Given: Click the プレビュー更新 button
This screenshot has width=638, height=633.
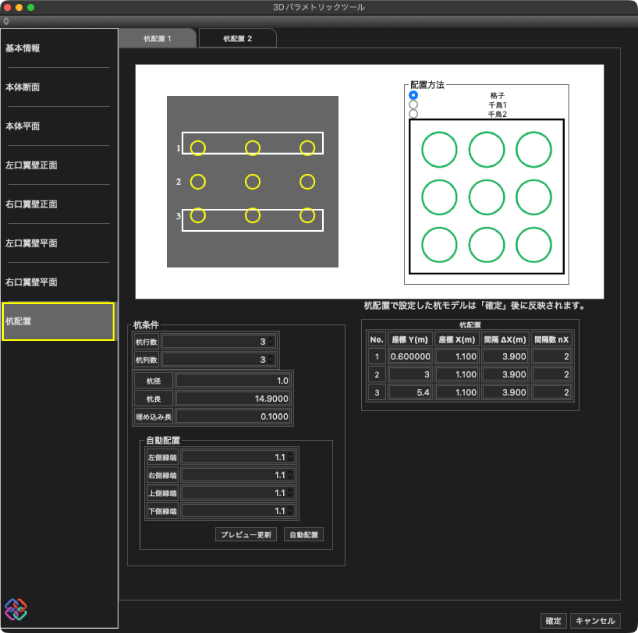Looking at the screenshot, I should [246, 535].
